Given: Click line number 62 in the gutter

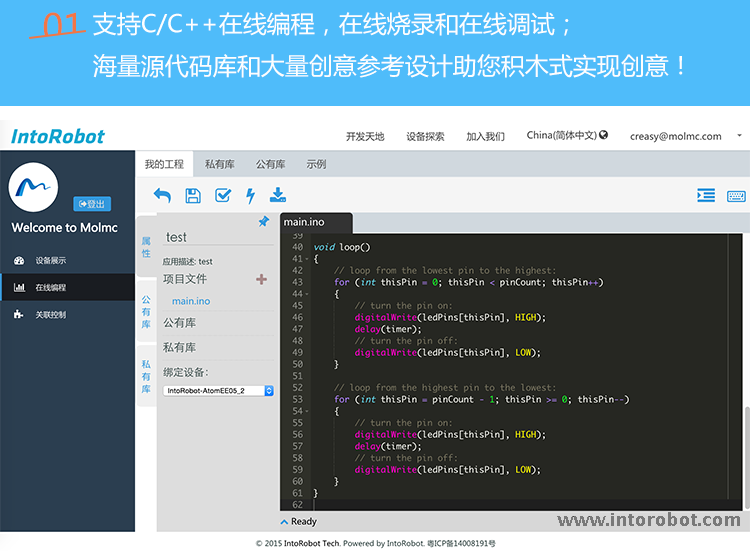Looking at the screenshot, I should tap(298, 505).
